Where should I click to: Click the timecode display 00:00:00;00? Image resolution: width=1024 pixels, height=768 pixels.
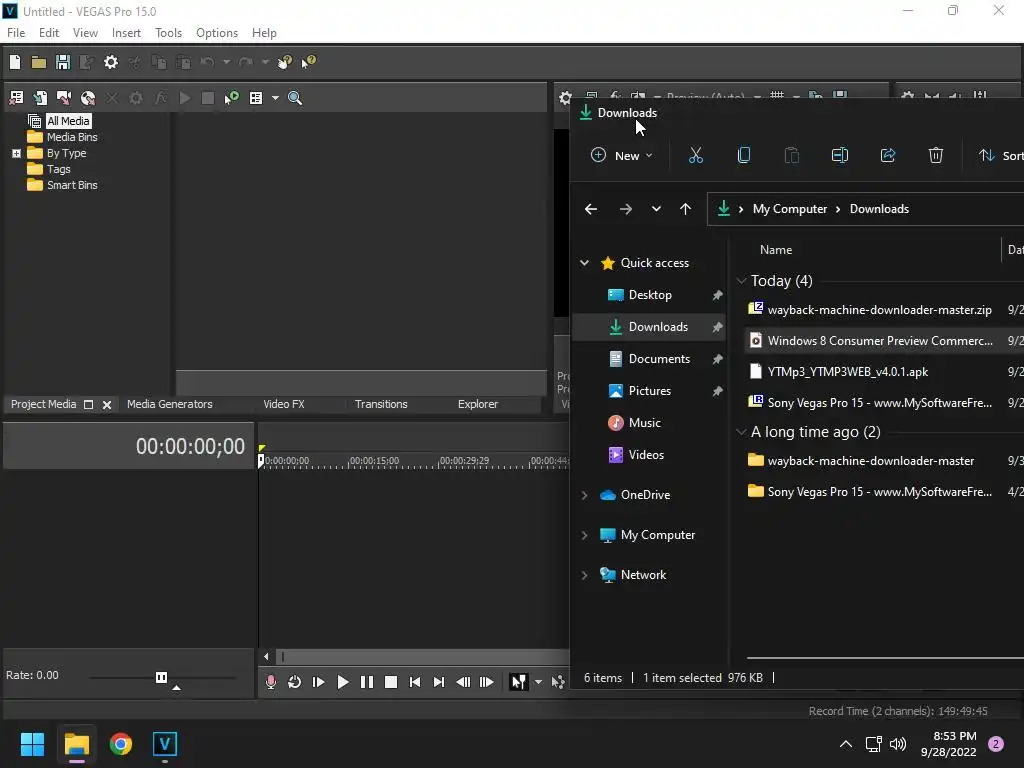[190, 446]
